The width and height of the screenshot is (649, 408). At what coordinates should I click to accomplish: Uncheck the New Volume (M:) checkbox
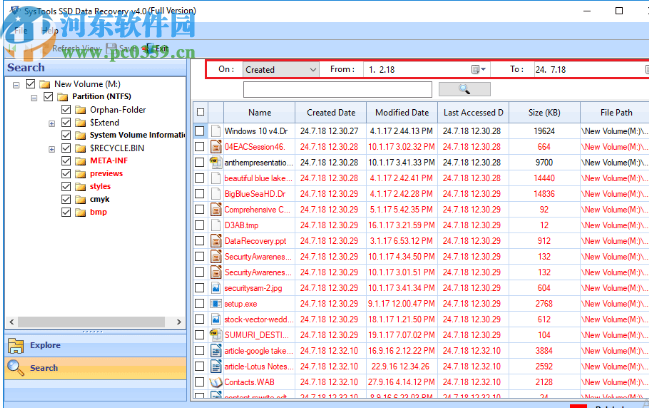point(30,84)
